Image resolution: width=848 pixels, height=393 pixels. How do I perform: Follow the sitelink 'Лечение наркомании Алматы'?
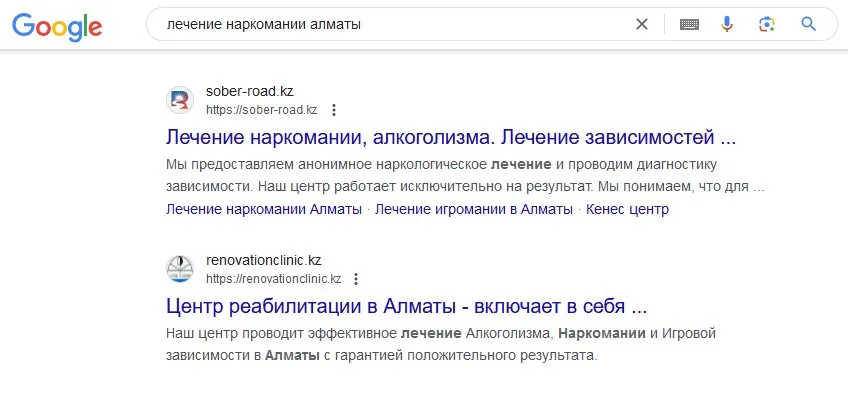pyautogui.click(x=264, y=209)
